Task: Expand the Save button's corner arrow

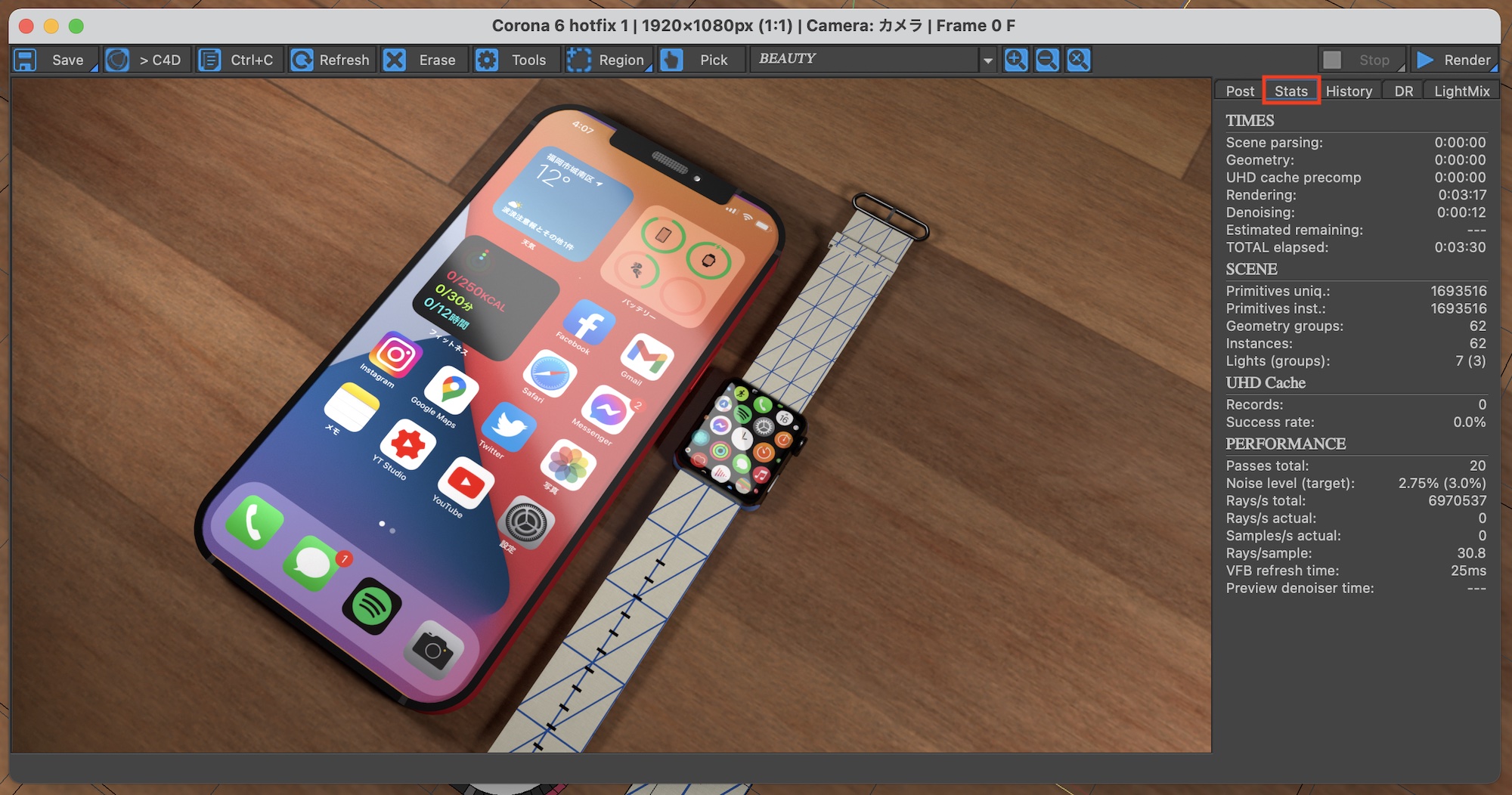Action: click(x=94, y=69)
